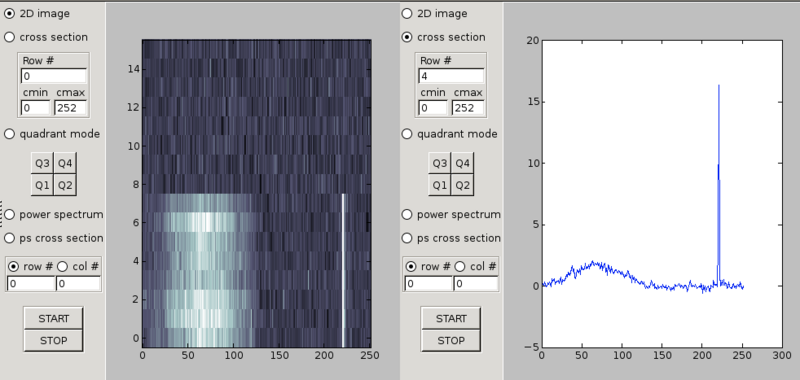Focus column number field under col # in left panel
The width and height of the screenshot is (800, 380).
pyautogui.click(x=78, y=284)
